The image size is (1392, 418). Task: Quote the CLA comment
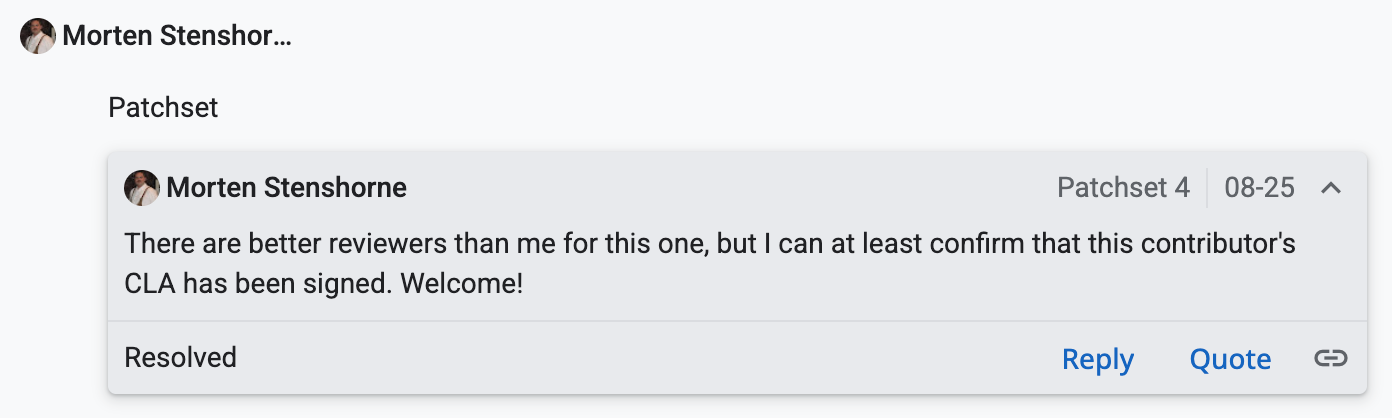pyautogui.click(x=1230, y=359)
